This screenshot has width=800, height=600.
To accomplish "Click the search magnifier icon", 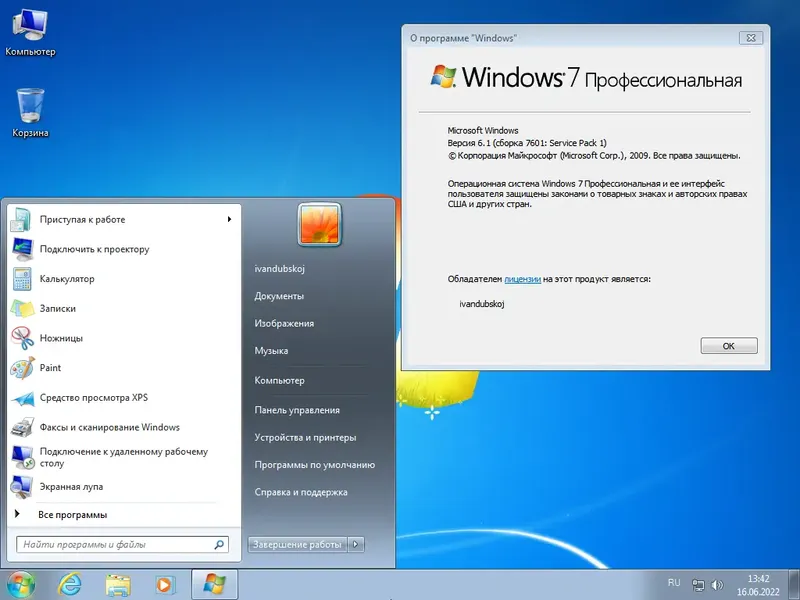I will pos(219,544).
